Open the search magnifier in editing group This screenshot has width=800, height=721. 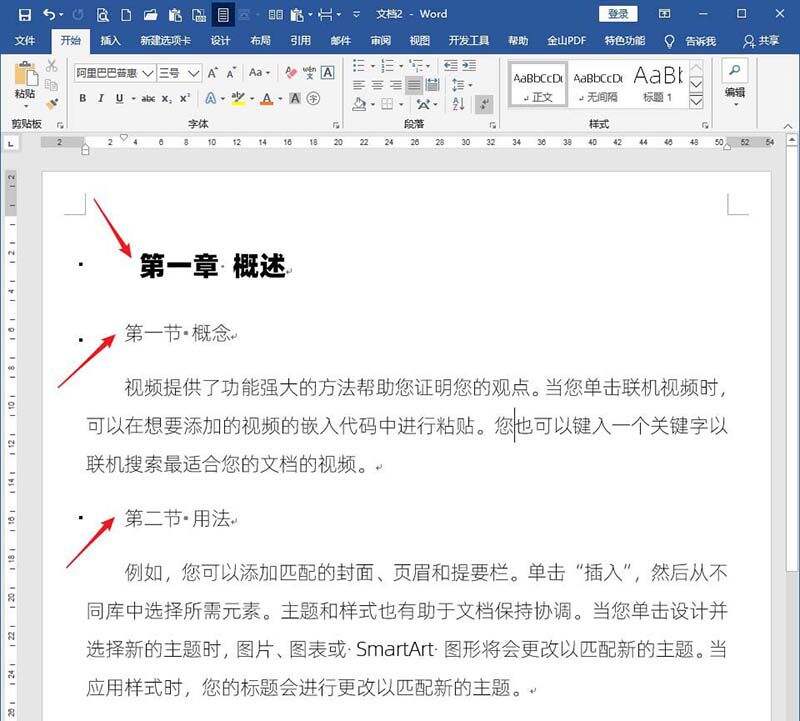[x=735, y=70]
